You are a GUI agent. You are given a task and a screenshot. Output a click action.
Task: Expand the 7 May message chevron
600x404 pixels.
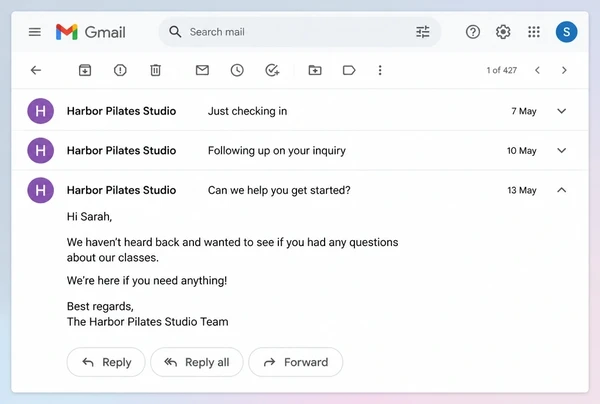pos(561,111)
